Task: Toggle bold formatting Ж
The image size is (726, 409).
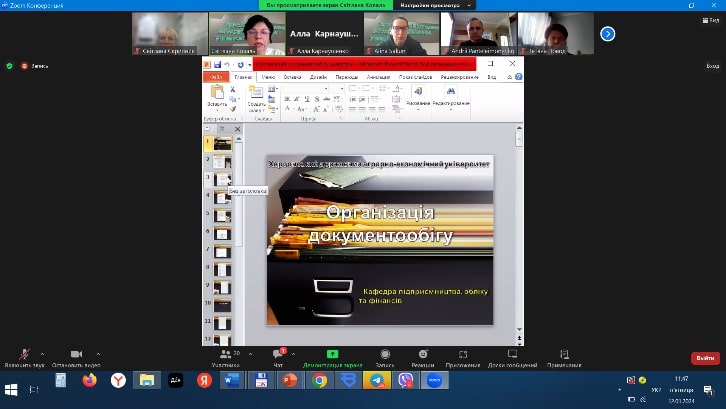Action: click(x=287, y=99)
